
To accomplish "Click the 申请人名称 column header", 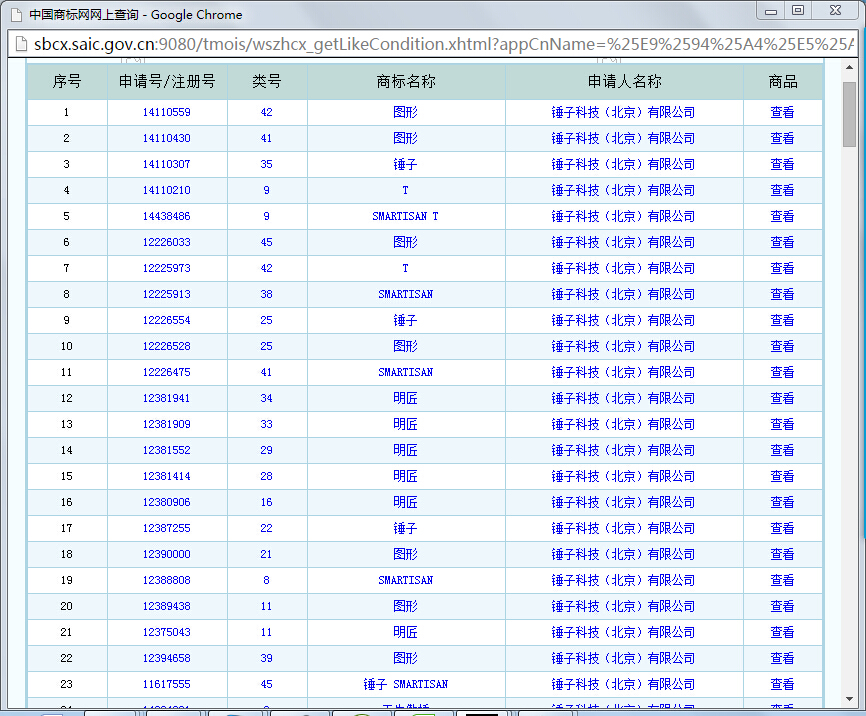I will click(x=624, y=81).
